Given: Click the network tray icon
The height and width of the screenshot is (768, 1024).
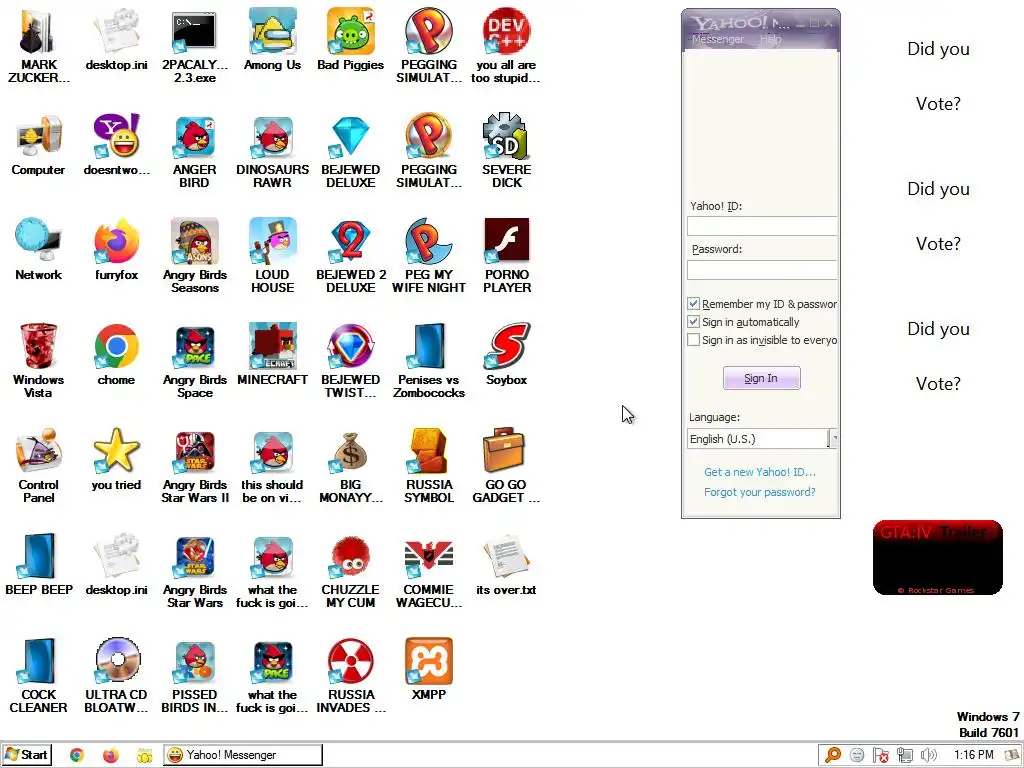Looking at the screenshot, I should [904, 756].
